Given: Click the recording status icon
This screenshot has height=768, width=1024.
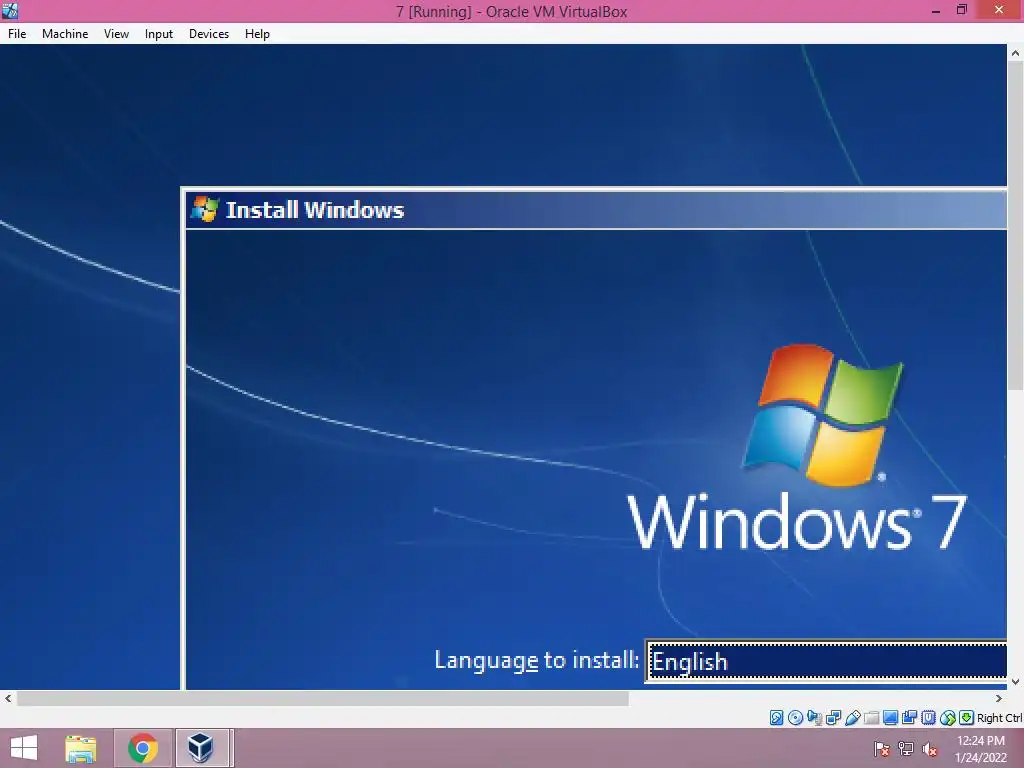Looking at the screenshot, I should click(x=909, y=718).
